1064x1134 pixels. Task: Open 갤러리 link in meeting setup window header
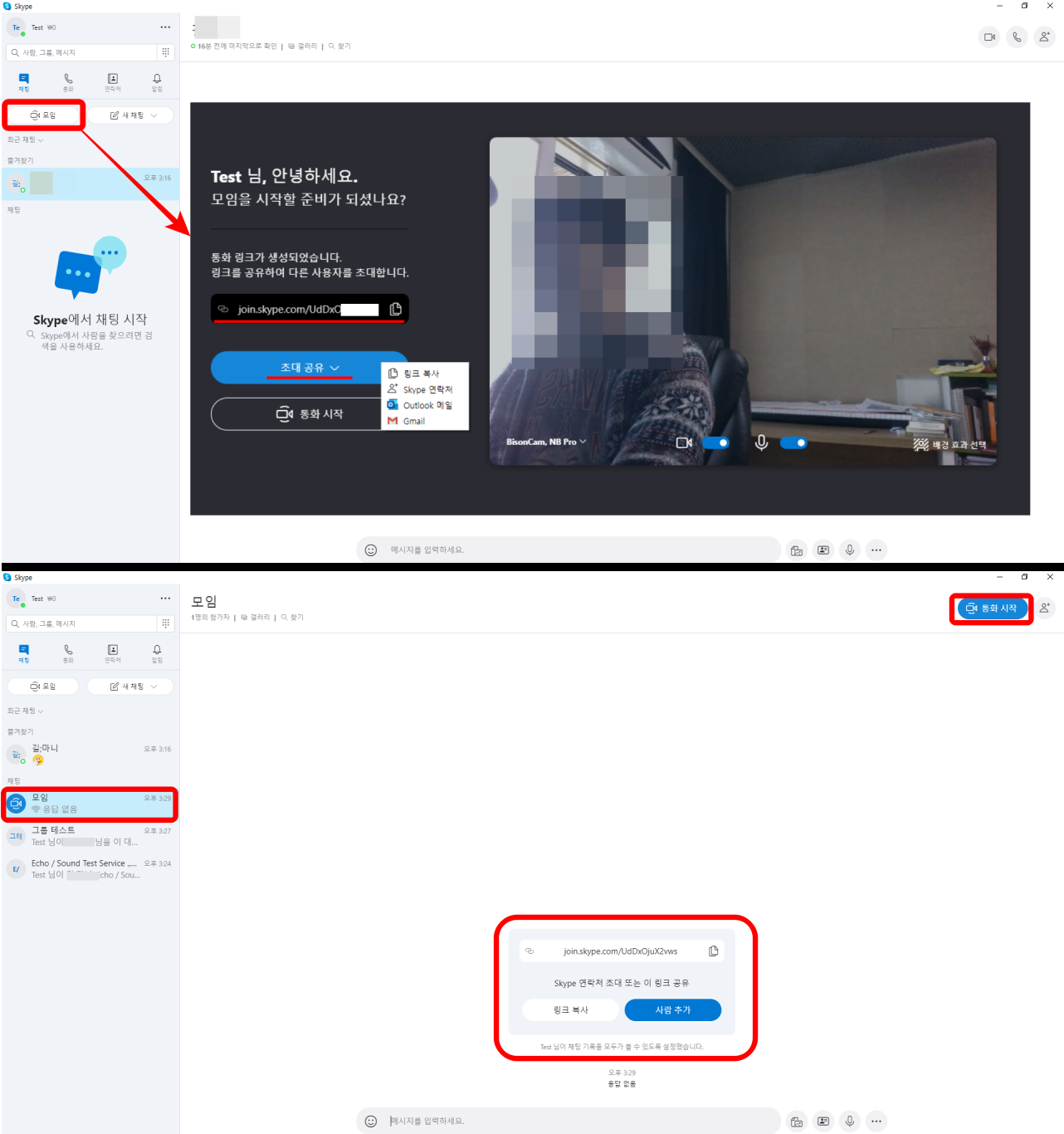pos(303,46)
